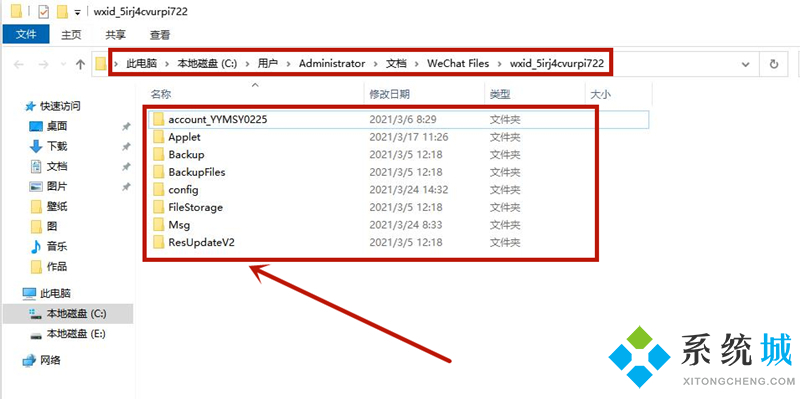Sort by the 名称 column header
Image resolution: width=800 pixels, height=399 pixels.
click(160, 94)
